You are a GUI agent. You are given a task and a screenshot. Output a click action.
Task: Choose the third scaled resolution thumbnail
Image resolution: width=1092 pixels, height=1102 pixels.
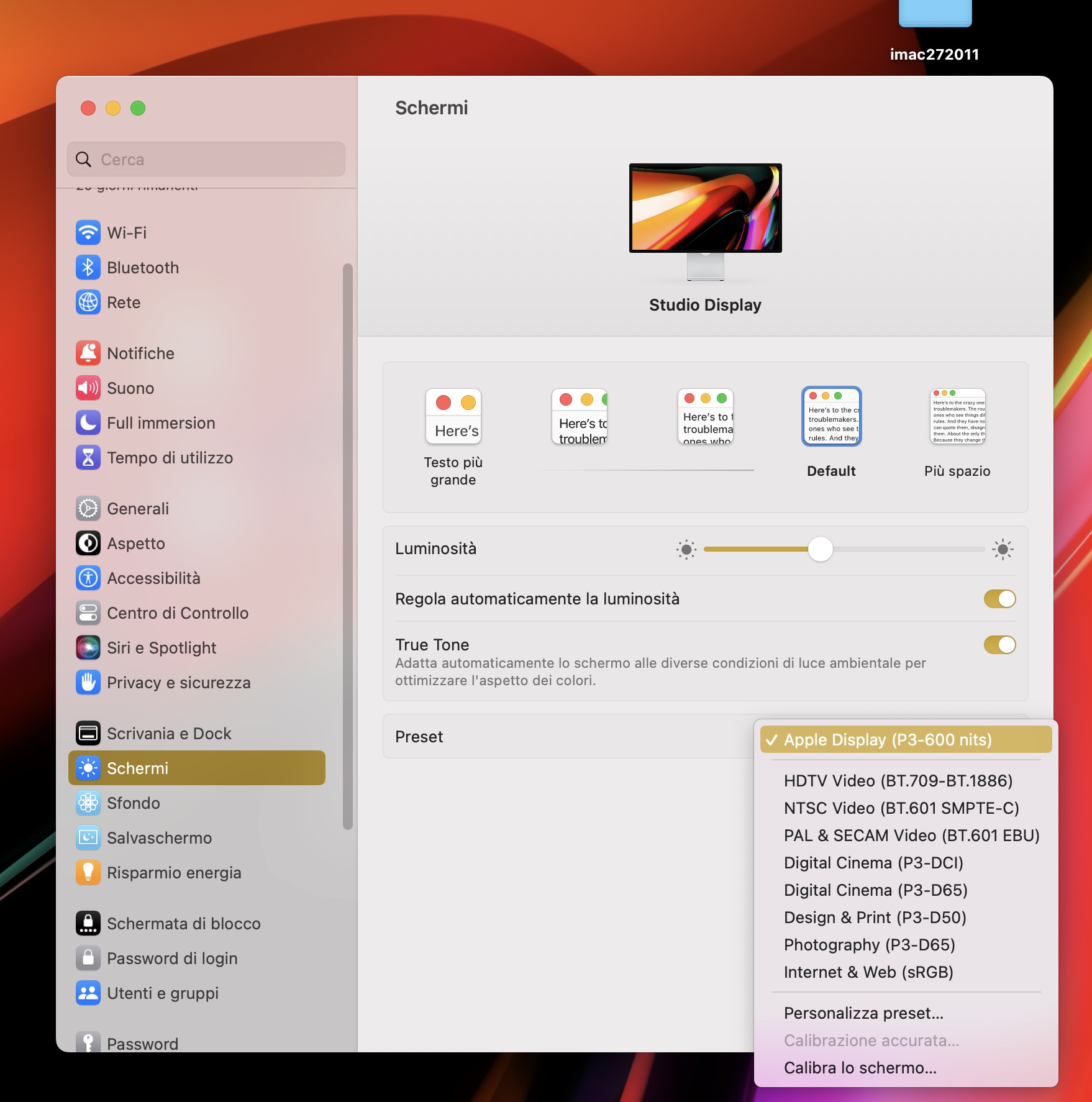pyautogui.click(x=706, y=416)
